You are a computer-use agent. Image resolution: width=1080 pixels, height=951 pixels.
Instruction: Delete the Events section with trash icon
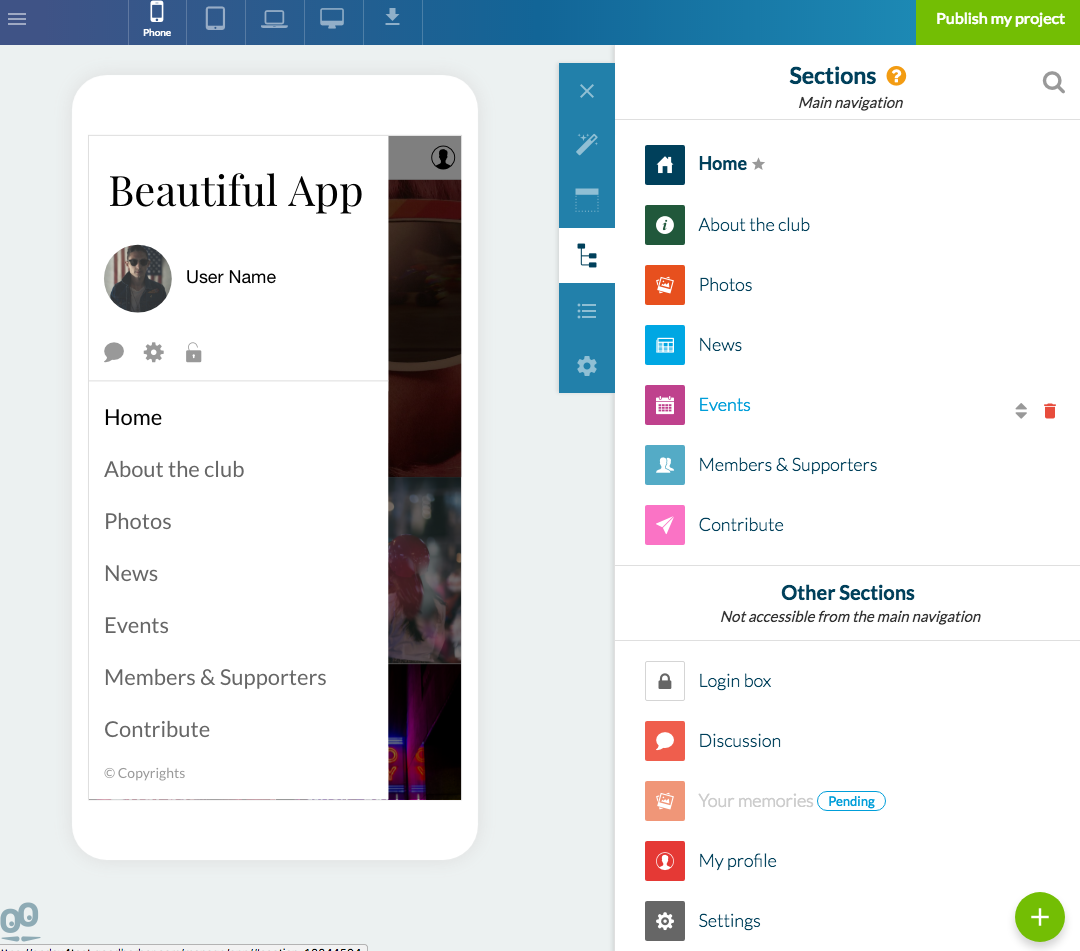click(1049, 411)
